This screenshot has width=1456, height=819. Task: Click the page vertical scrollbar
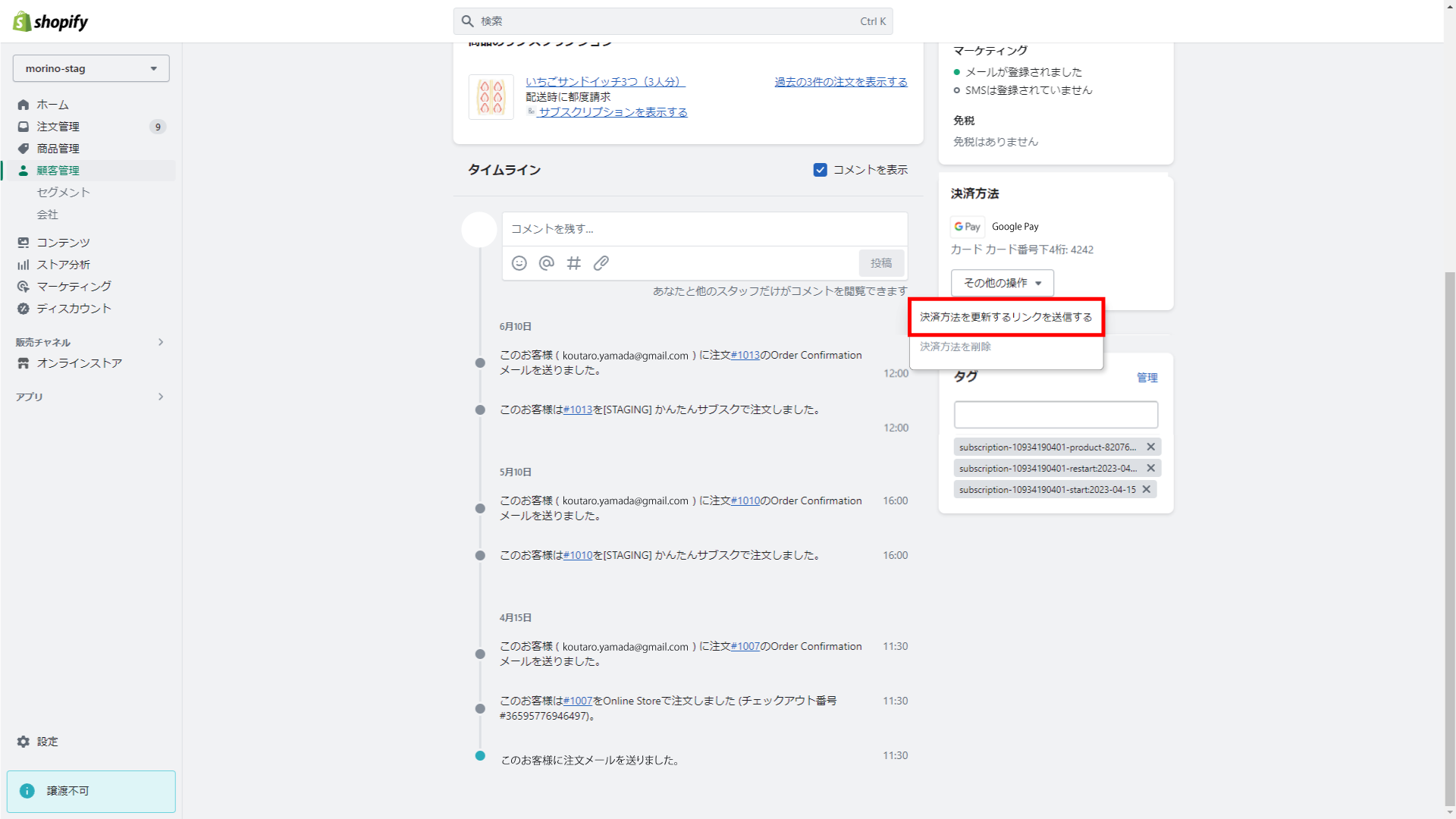pos(1449,531)
